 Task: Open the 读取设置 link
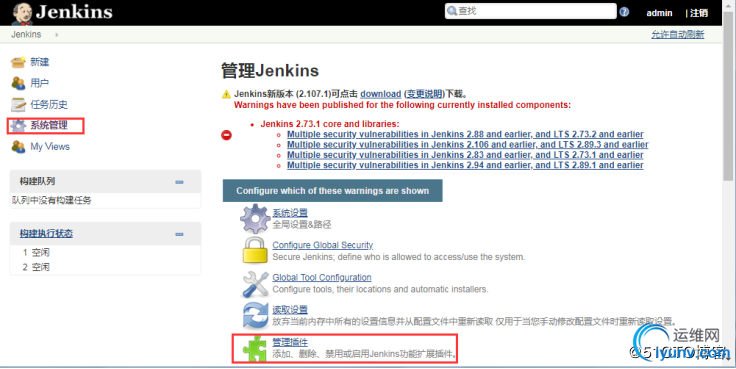click(x=290, y=310)
